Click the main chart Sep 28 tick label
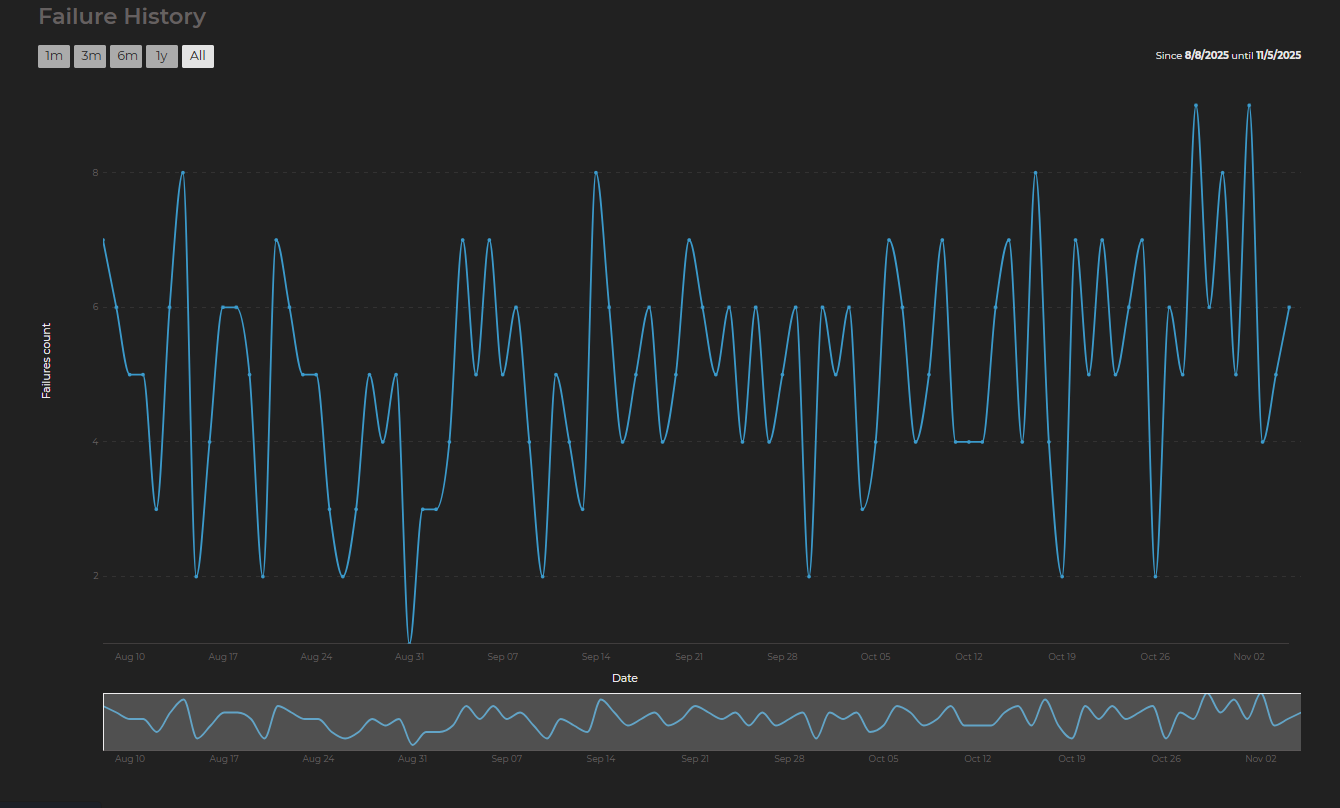This screenshot has width=1340, height=808. pyautogui.click(x=782, y=657)
